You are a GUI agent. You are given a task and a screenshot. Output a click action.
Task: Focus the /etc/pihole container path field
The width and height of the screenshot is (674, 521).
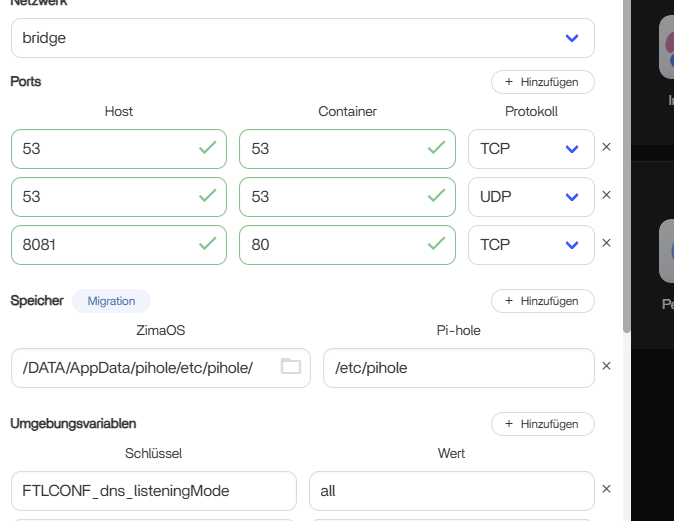pos(458,368)
